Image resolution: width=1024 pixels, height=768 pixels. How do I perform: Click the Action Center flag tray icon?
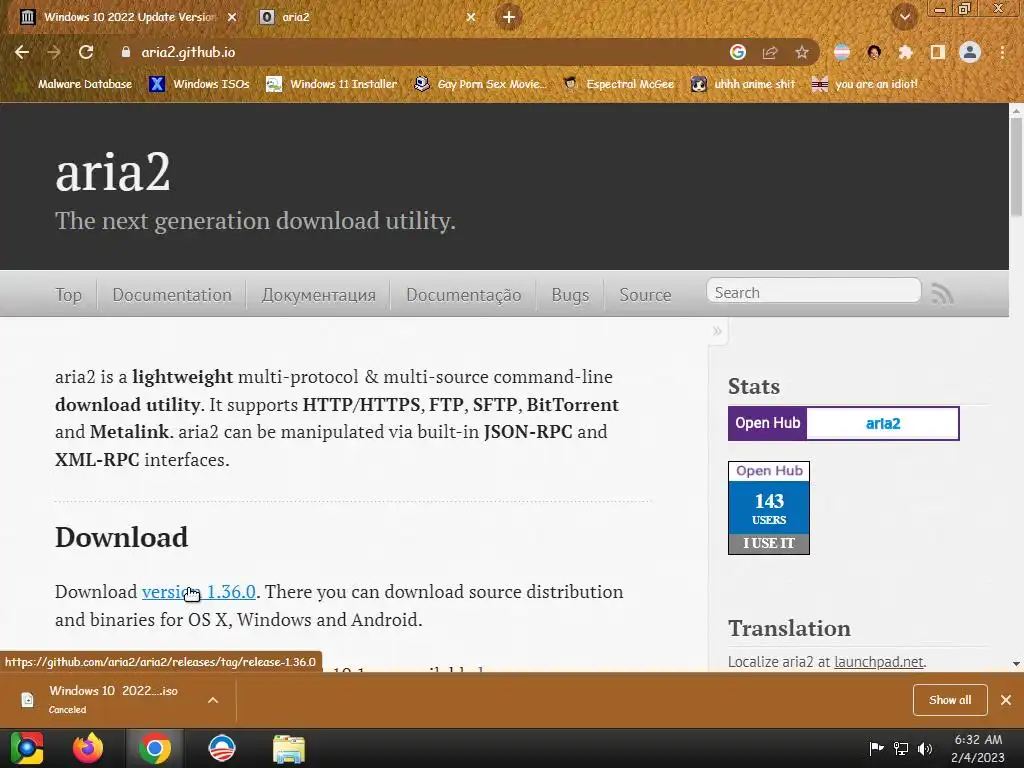(x=876, y=748)
